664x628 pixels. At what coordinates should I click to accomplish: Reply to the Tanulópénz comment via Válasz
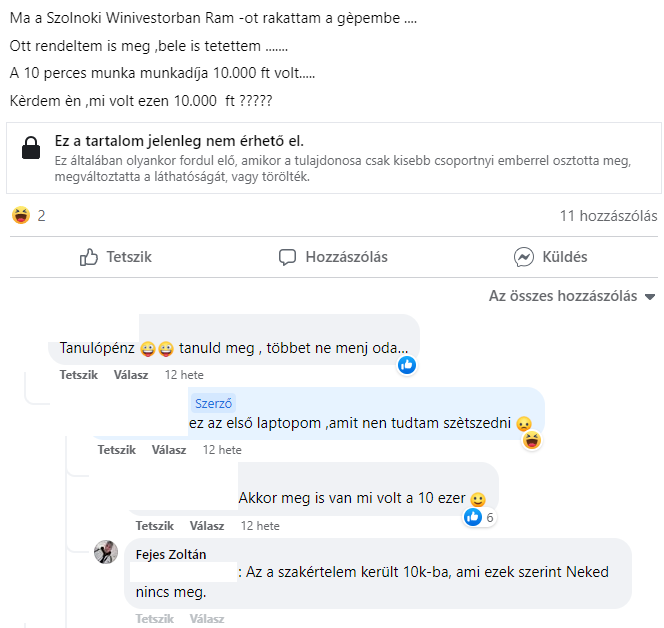tap(131, 375)
